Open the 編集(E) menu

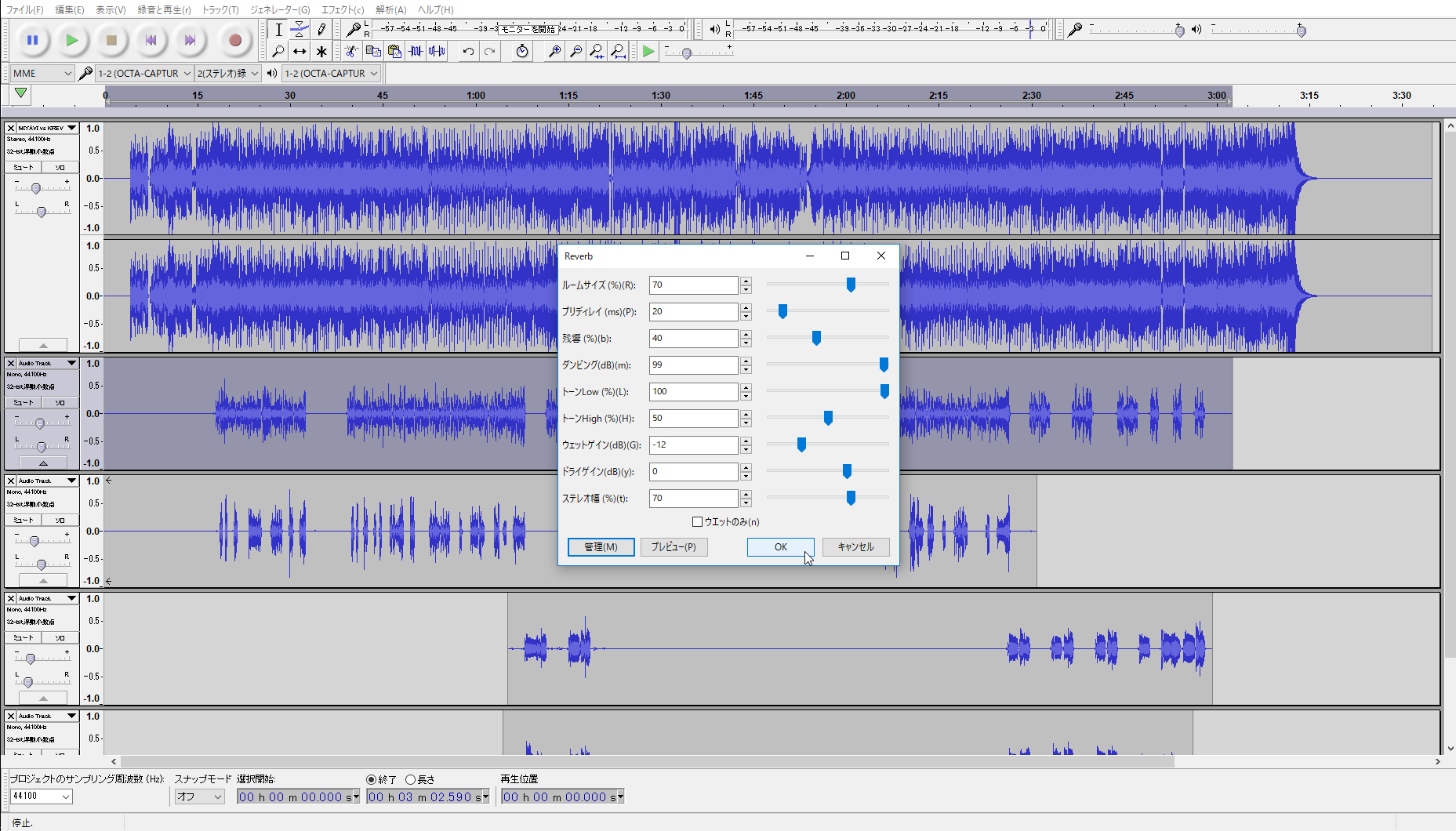(70, 9)
